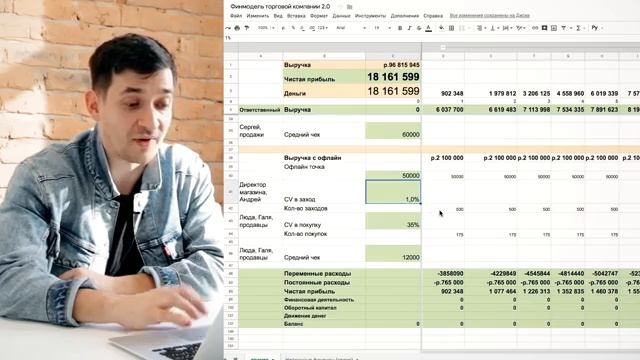Select Выручка total cell р.96 815 945

click(x=393, y=65)
